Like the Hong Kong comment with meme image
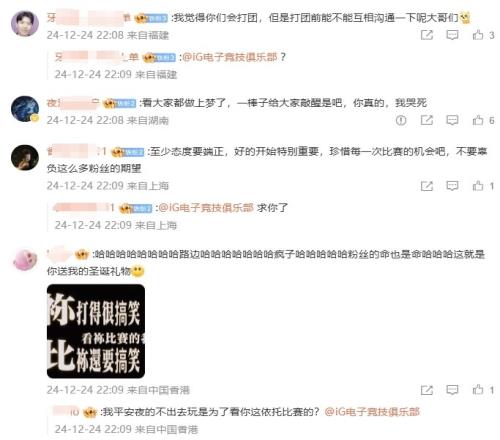 tap(478, 389)
